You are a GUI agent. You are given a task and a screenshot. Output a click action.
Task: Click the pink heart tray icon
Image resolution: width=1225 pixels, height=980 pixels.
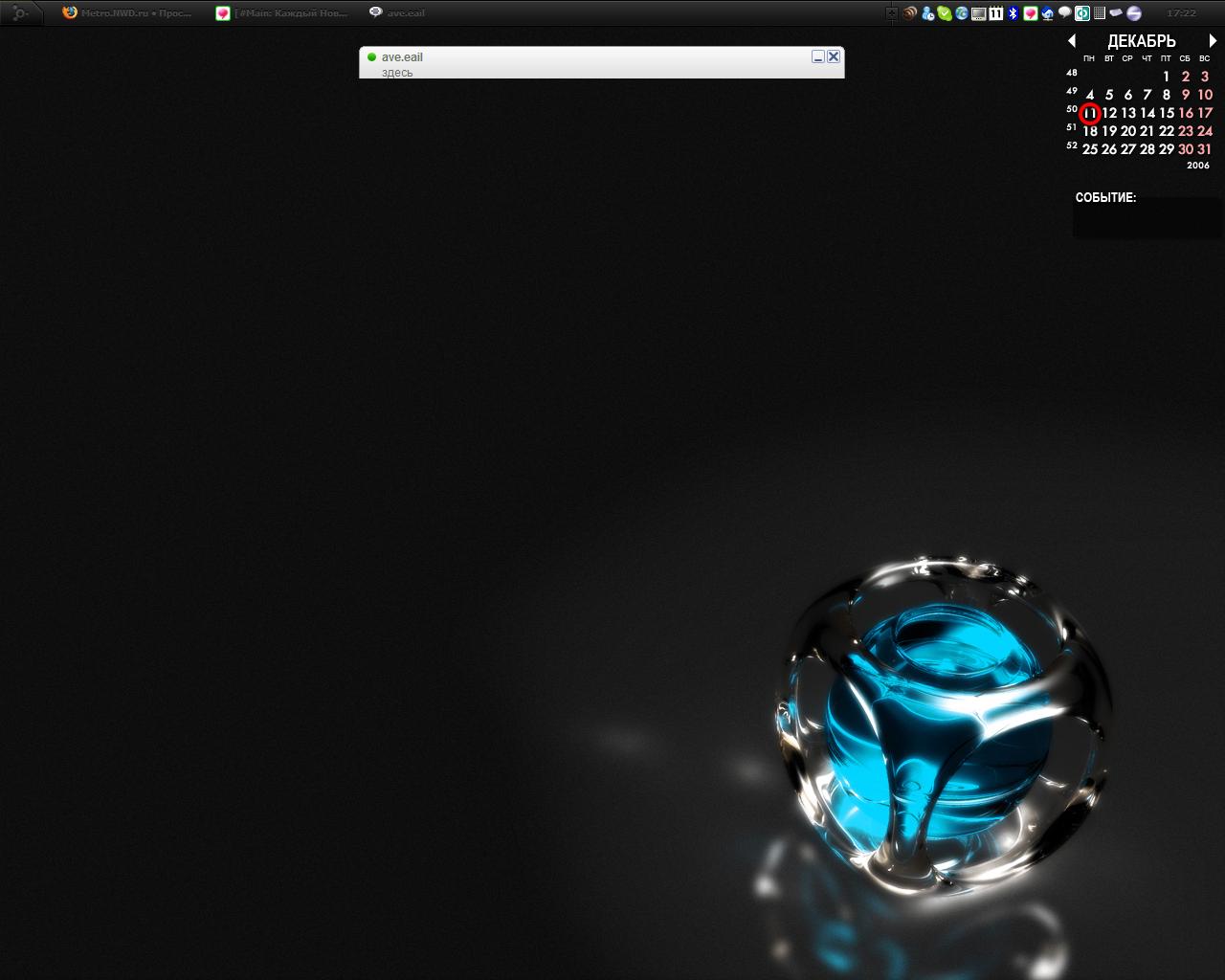[x=1030, y=13]
